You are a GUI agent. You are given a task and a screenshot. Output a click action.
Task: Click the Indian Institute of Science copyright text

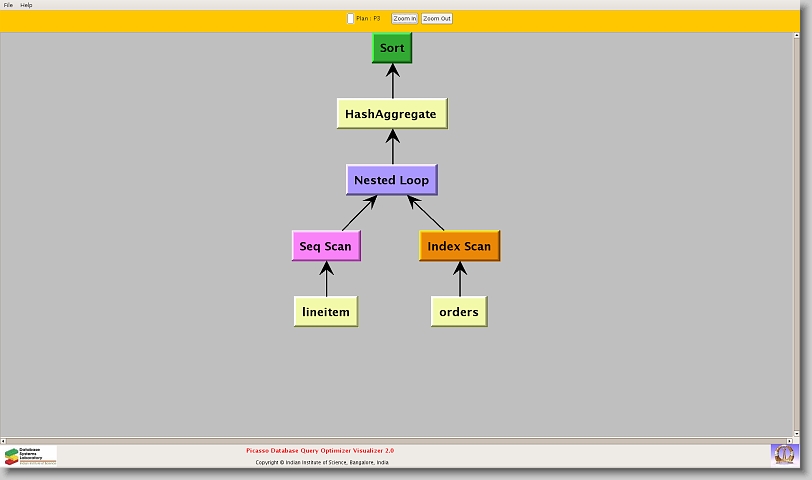322,463
